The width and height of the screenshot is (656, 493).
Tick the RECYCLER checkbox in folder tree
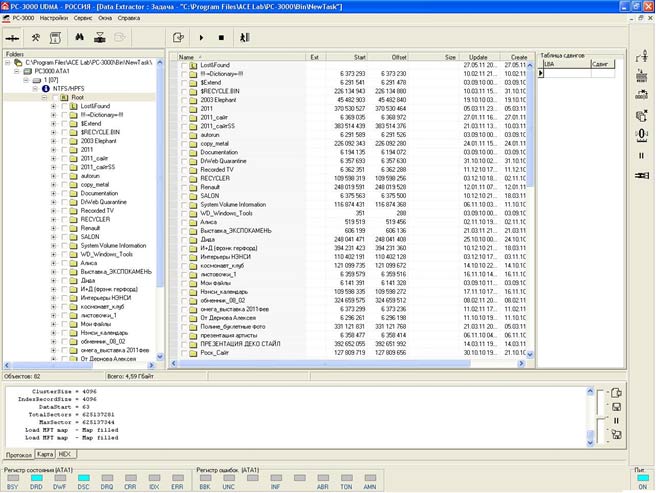[64, 219]
